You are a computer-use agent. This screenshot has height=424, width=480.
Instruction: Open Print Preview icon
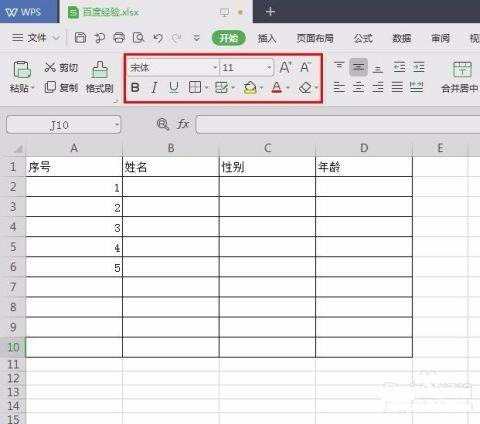point(138,38)
